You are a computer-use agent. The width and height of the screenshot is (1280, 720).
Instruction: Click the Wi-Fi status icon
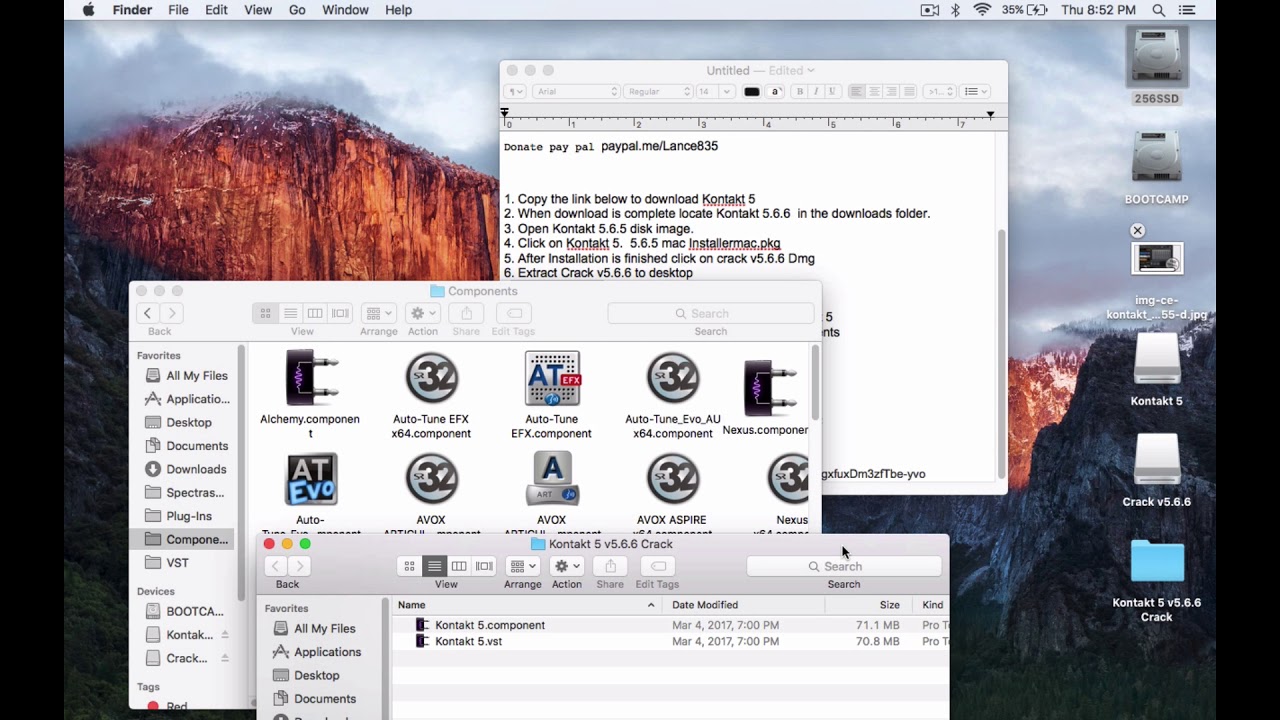tap(982, 10)
